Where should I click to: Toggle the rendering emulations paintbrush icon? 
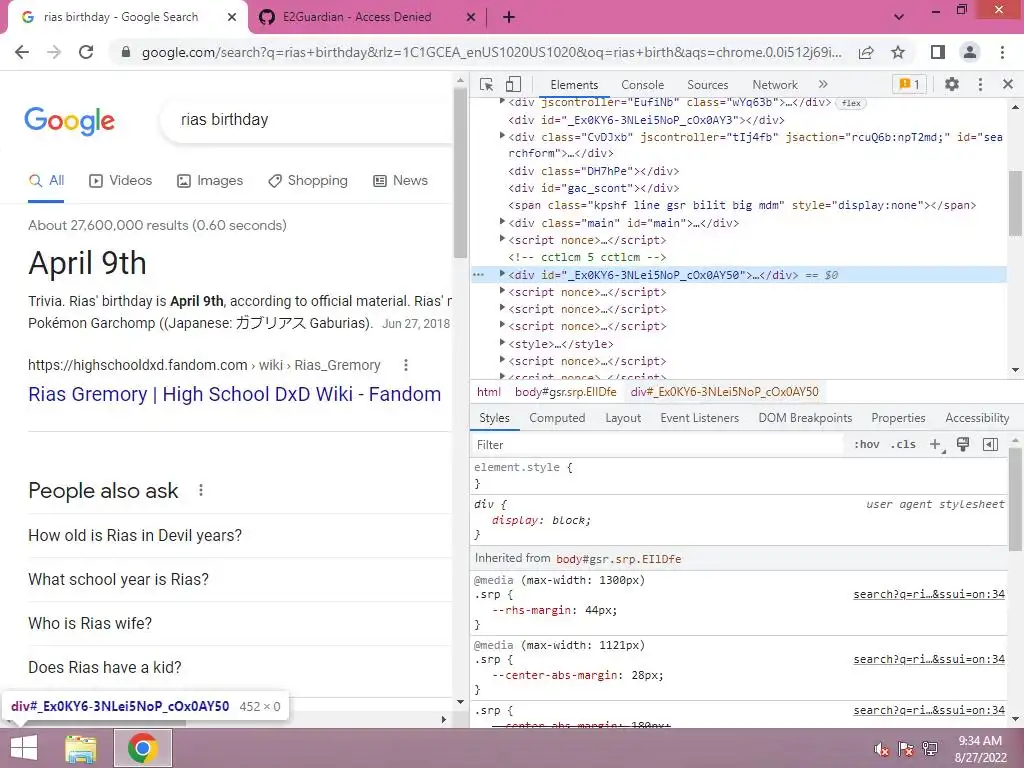pos(963,445)
